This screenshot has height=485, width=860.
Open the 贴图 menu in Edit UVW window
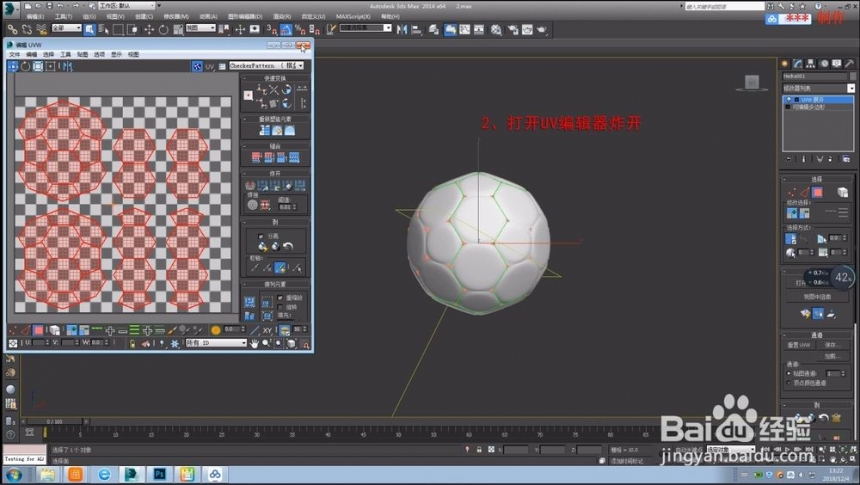83,54
